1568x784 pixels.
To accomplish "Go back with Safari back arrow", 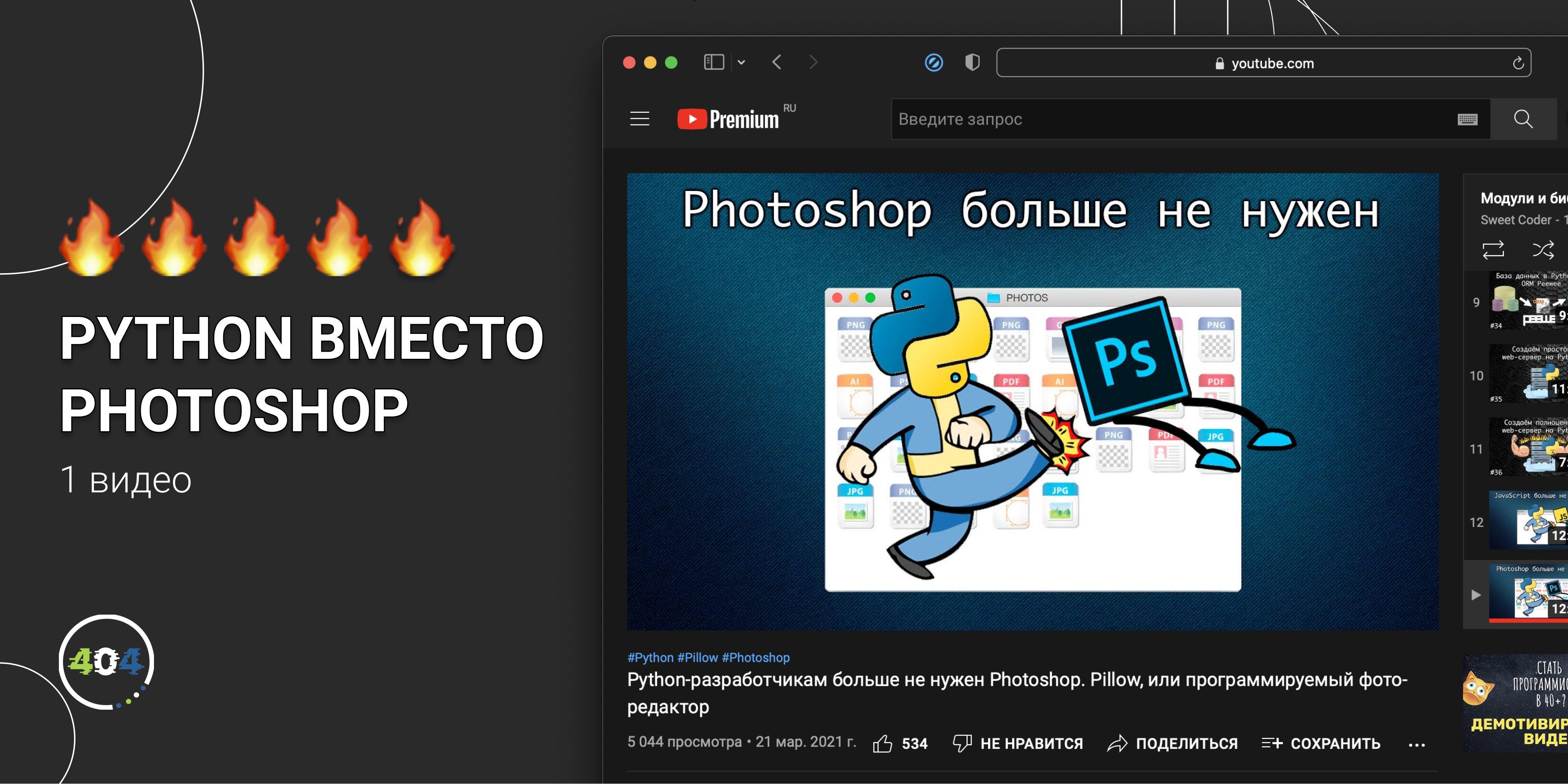I will 777,62.
